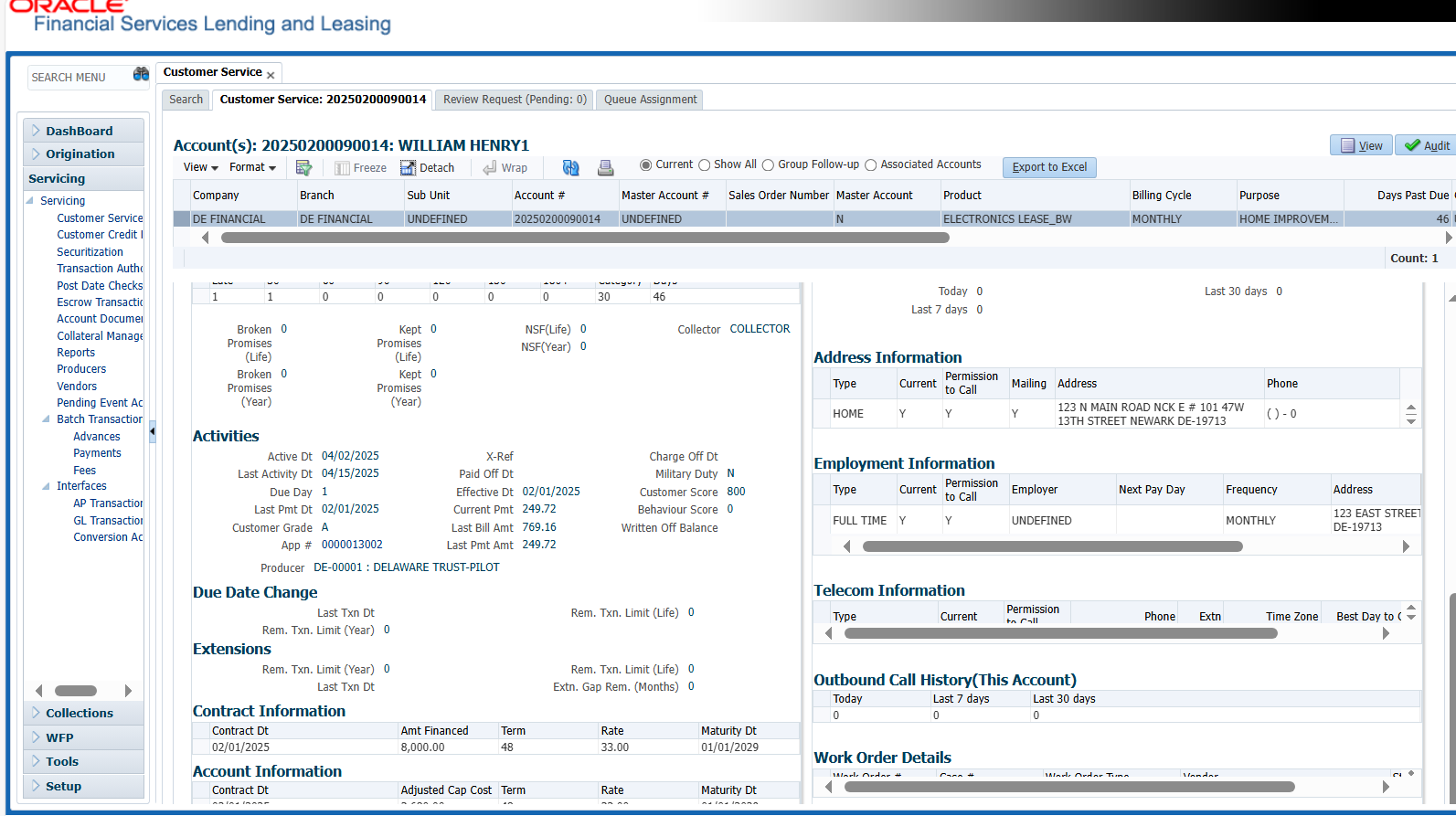Select the Customer Service: 20250200090014 tab

(323, 100)
